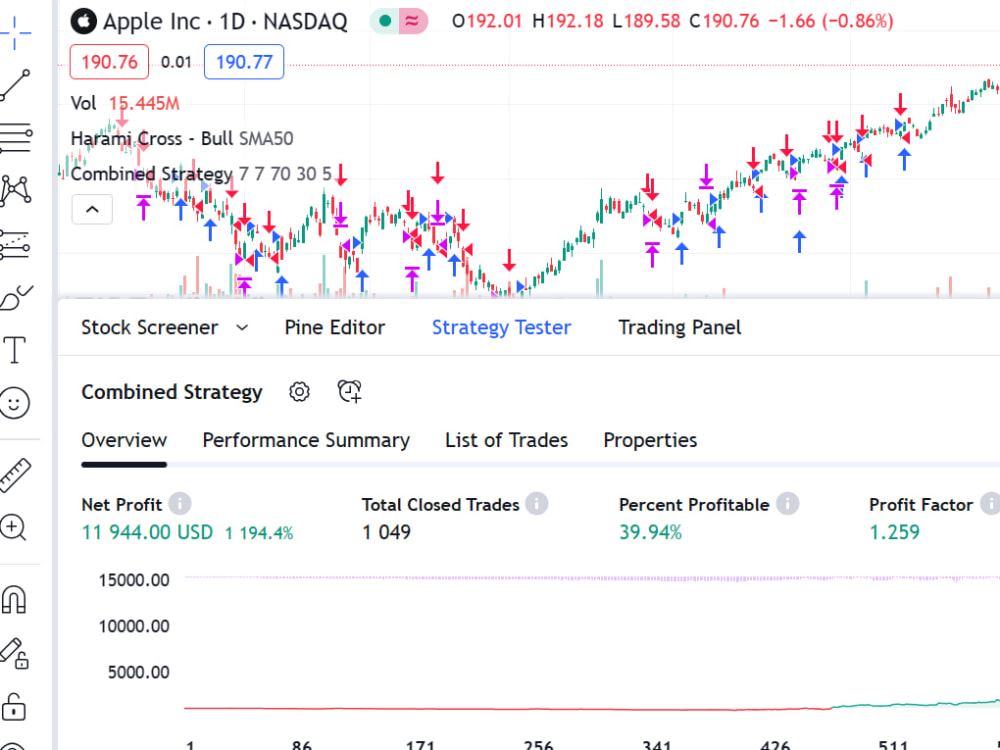
Task: Click the Vol 15.445M volume legend
Action: click(125, 103)
